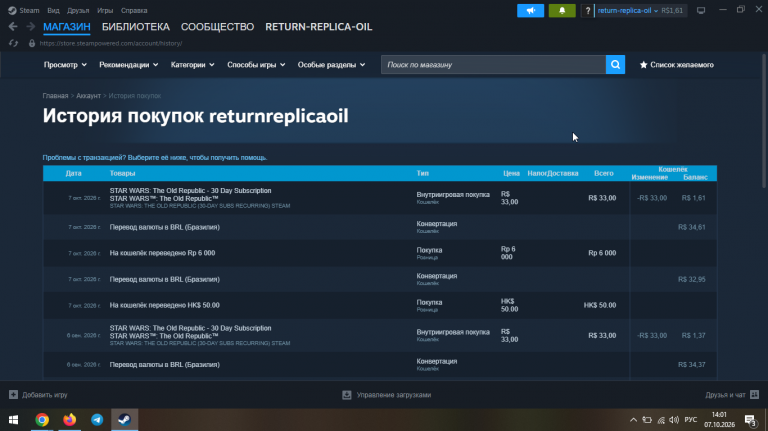Click the page vertical scrollbar
This screenshot has width=768, height=431.
tap(764, 120)
